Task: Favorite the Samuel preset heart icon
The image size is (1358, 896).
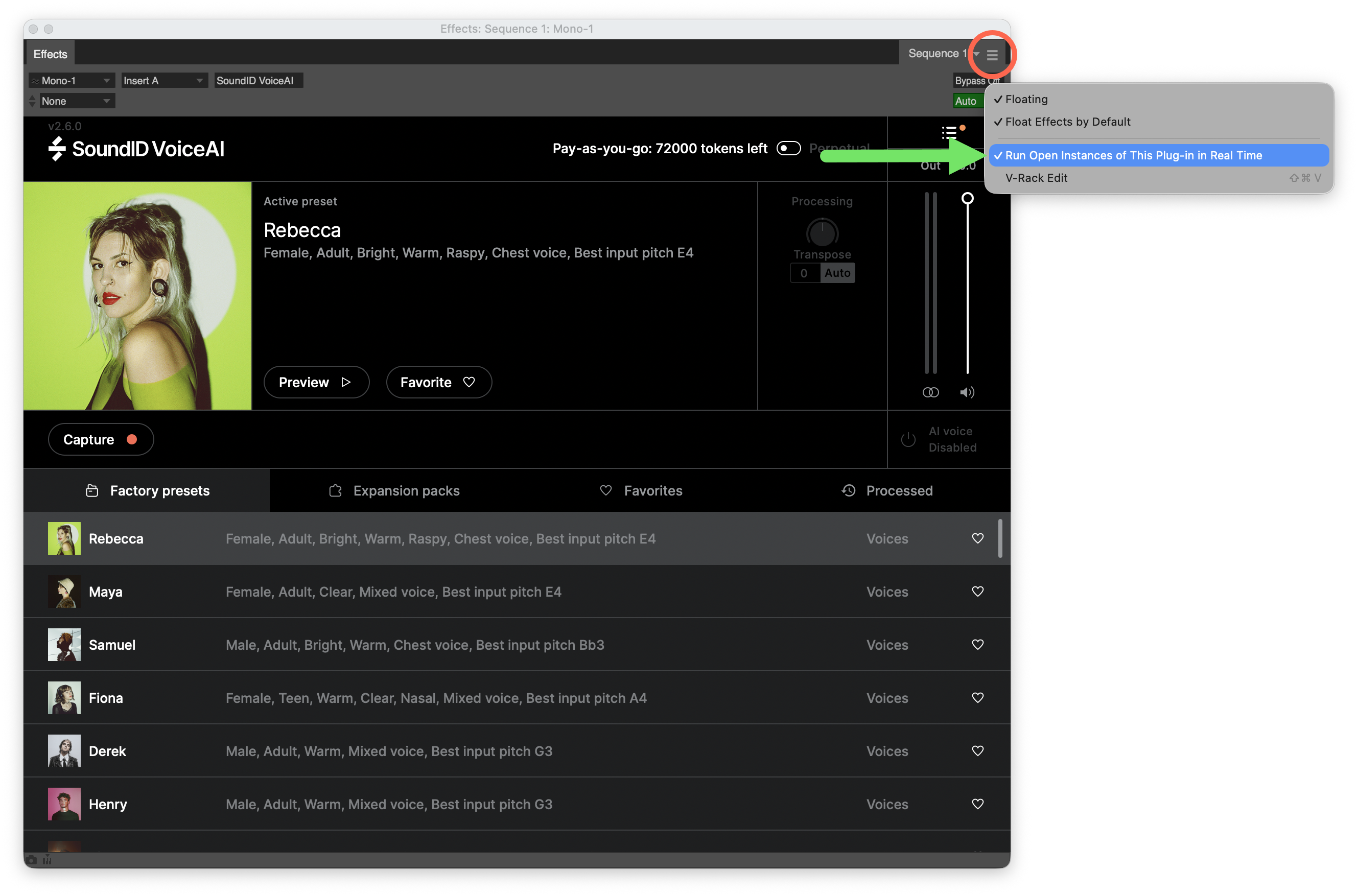Action: click(977, 645)
